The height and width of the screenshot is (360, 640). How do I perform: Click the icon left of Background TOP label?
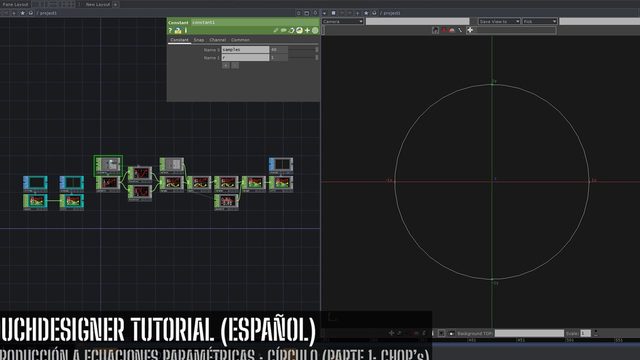[x=451, y=333]
